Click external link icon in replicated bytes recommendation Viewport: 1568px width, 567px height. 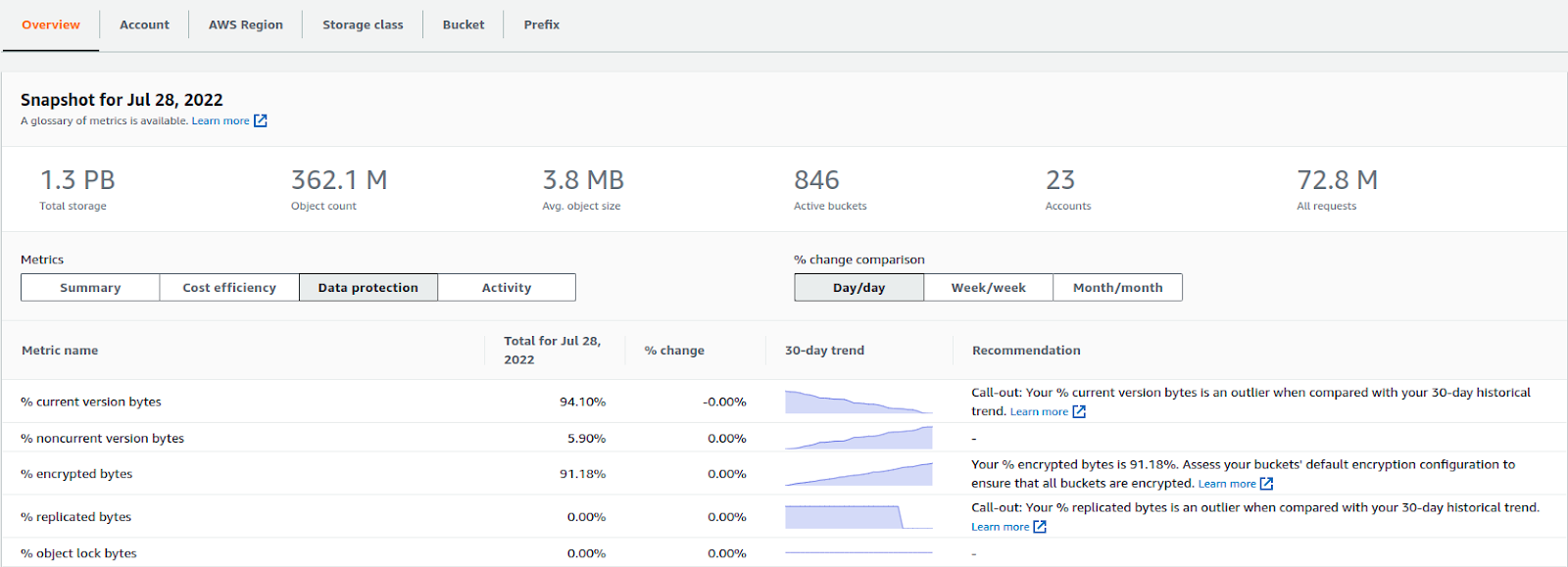click(x=1040, y=527)
